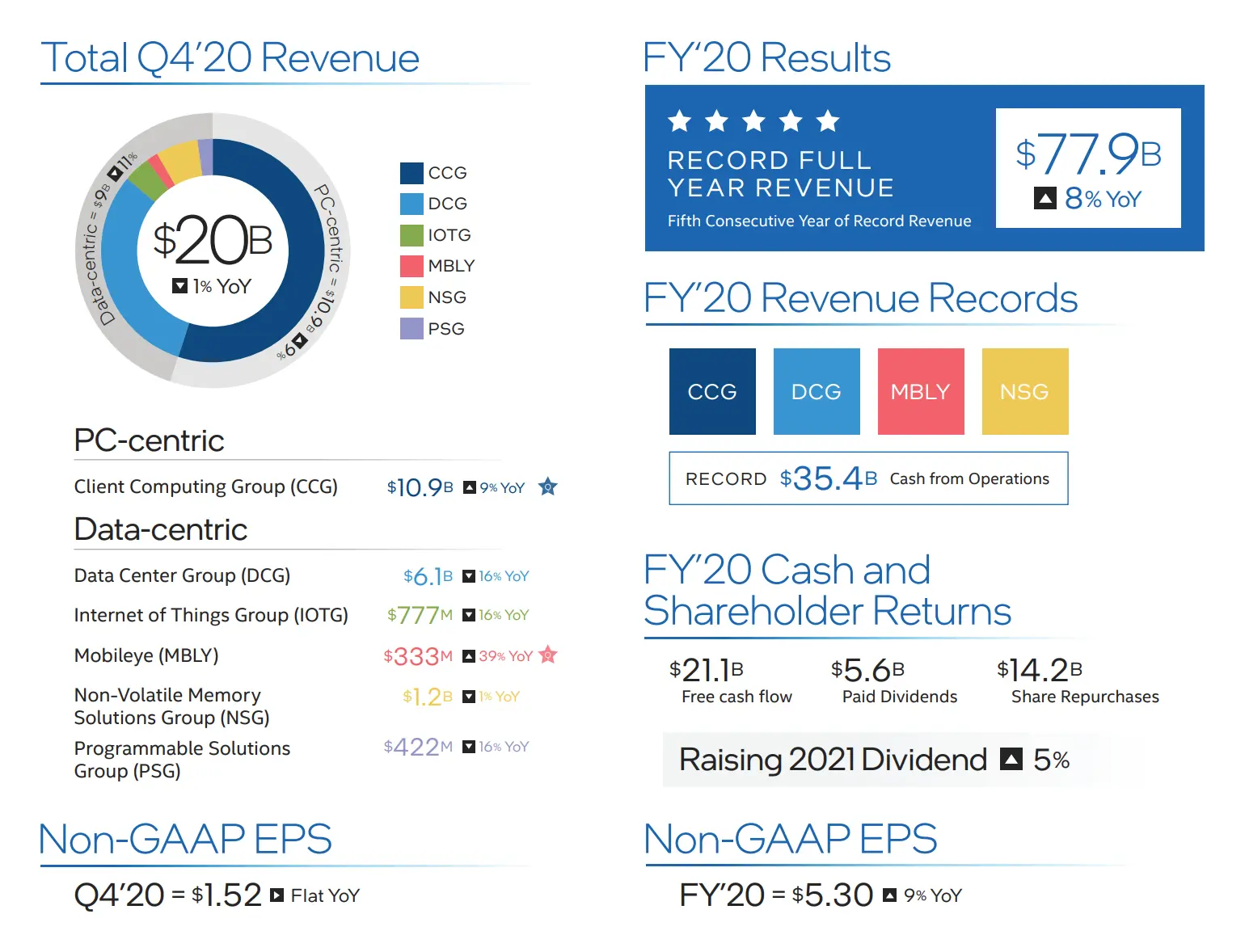
Task: Click the light blue DCG legend swatch
Action: [x=411, y=204]
